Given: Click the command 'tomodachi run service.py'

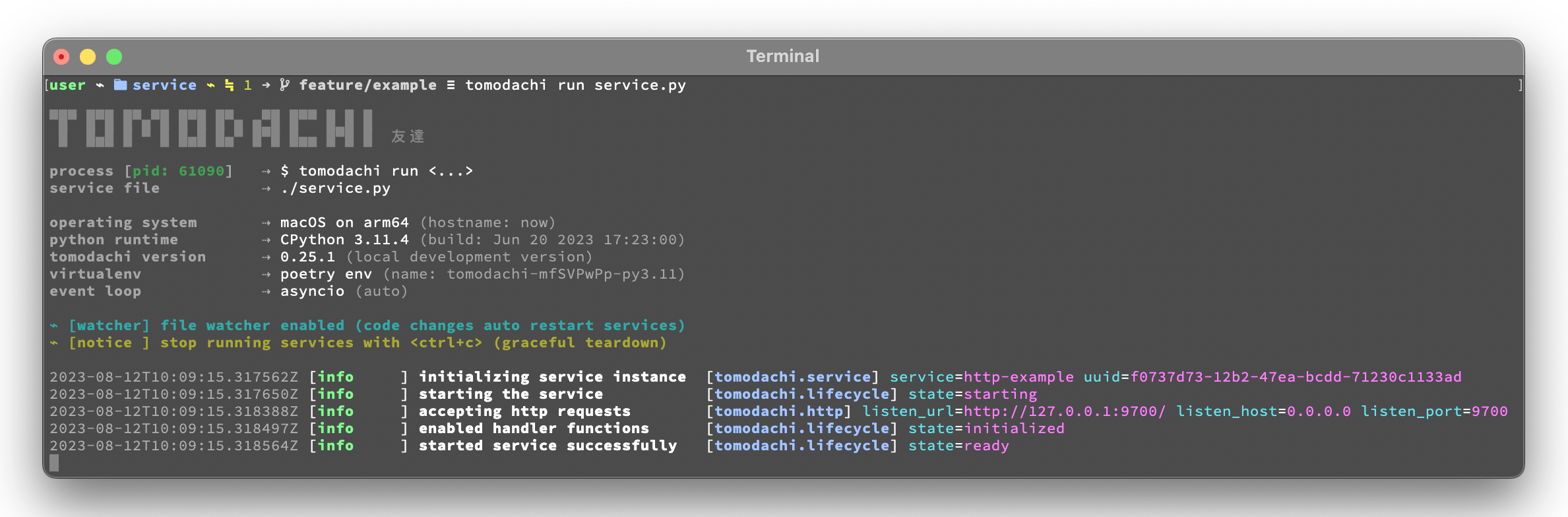Looking at the screenshot, I should point(575,85).
